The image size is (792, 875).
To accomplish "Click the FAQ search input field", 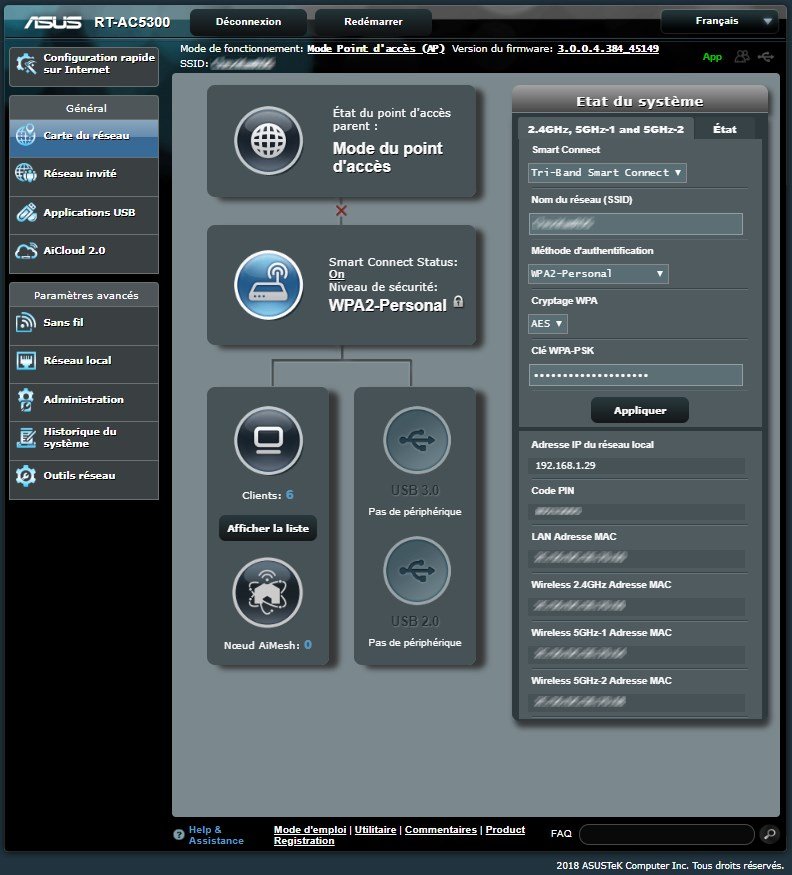I will click(667, 834).
